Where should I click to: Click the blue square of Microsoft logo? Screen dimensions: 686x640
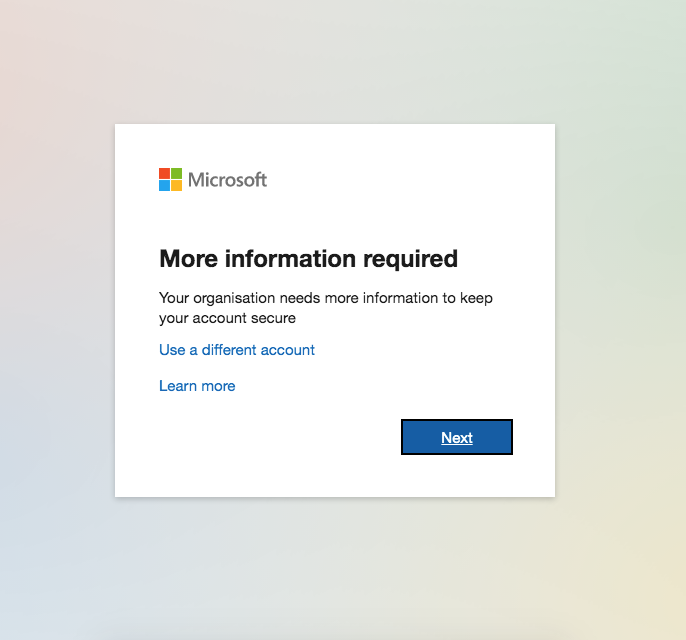[164, 185]
